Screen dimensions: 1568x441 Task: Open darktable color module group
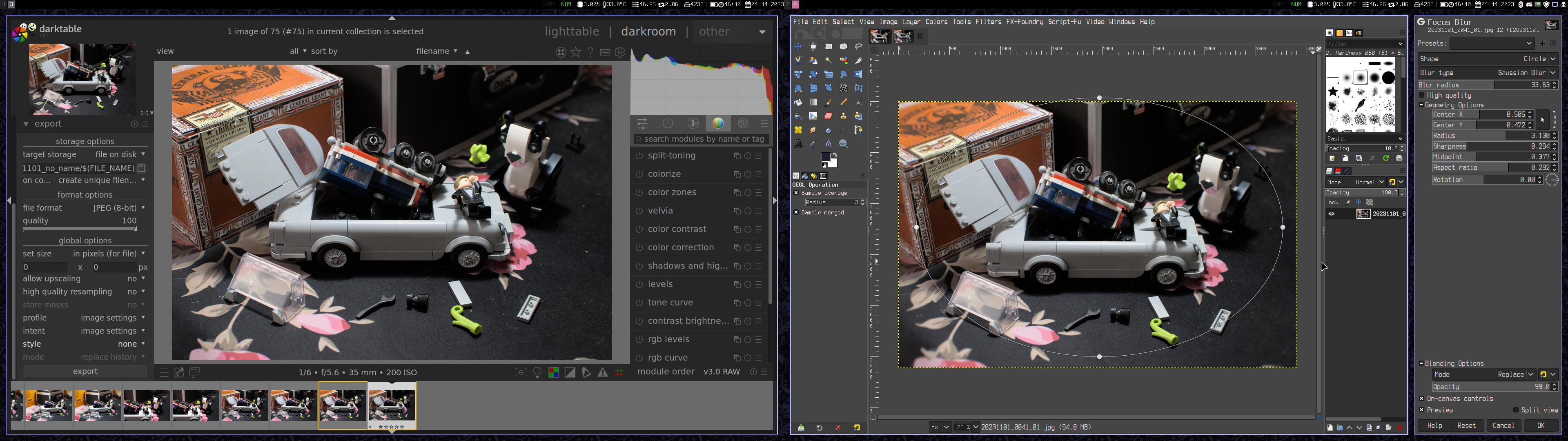(x=718, y=124)
